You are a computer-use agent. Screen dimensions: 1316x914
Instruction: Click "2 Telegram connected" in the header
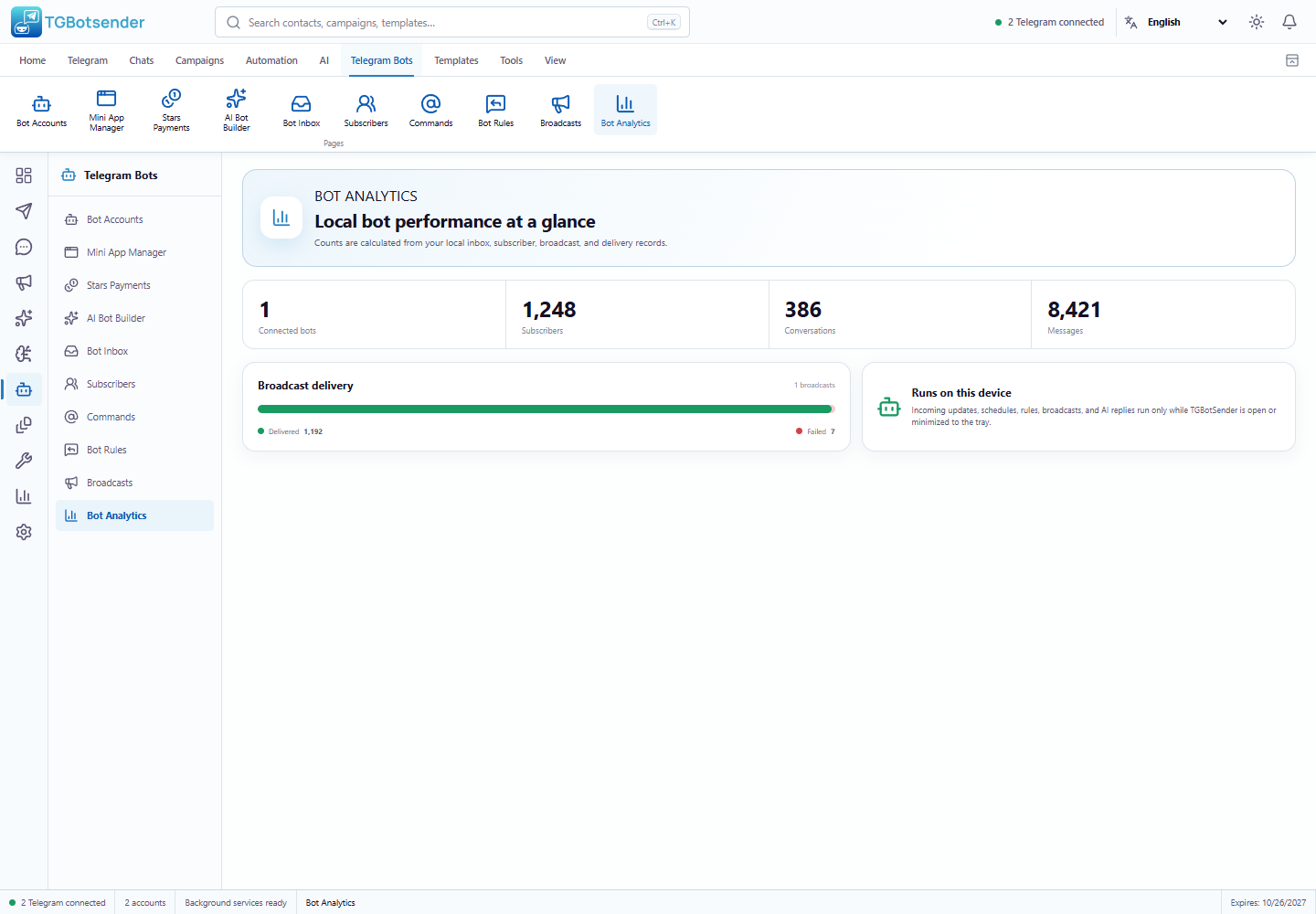[1049, 22]
